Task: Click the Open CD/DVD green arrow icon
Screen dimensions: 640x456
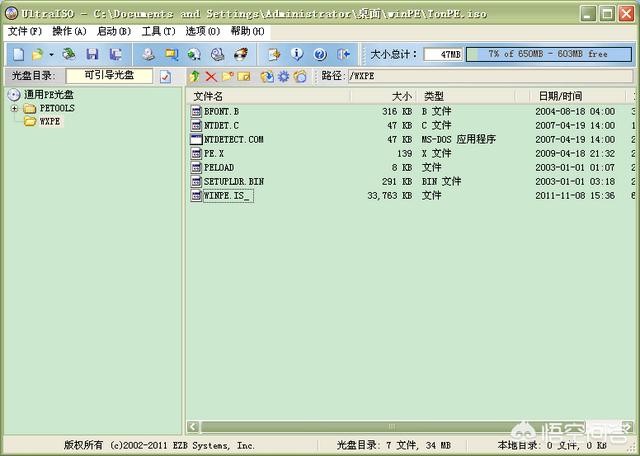Action: 69,54
